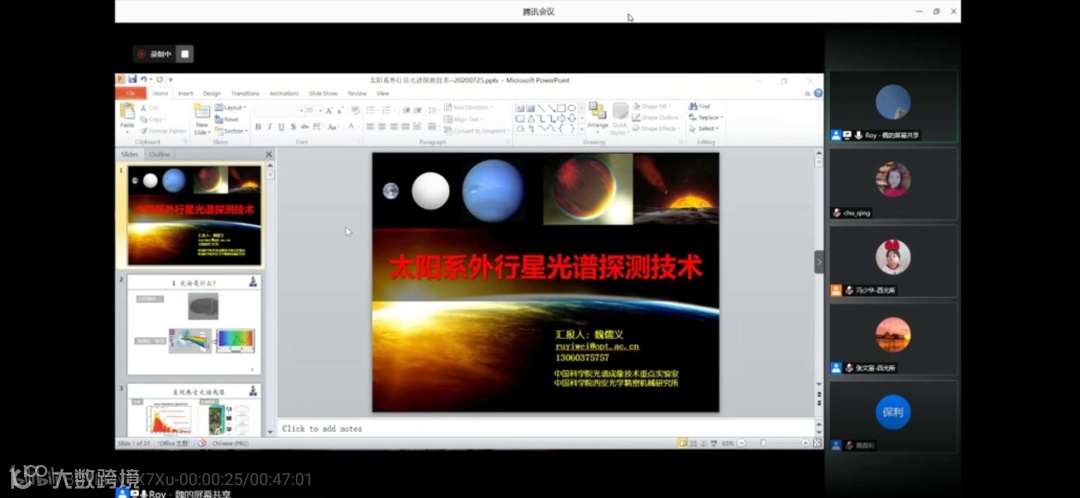The height and width of the screenshot is (498, 1080).
Task: Click the Fit slide to window icon
Action: coord(817,443)
